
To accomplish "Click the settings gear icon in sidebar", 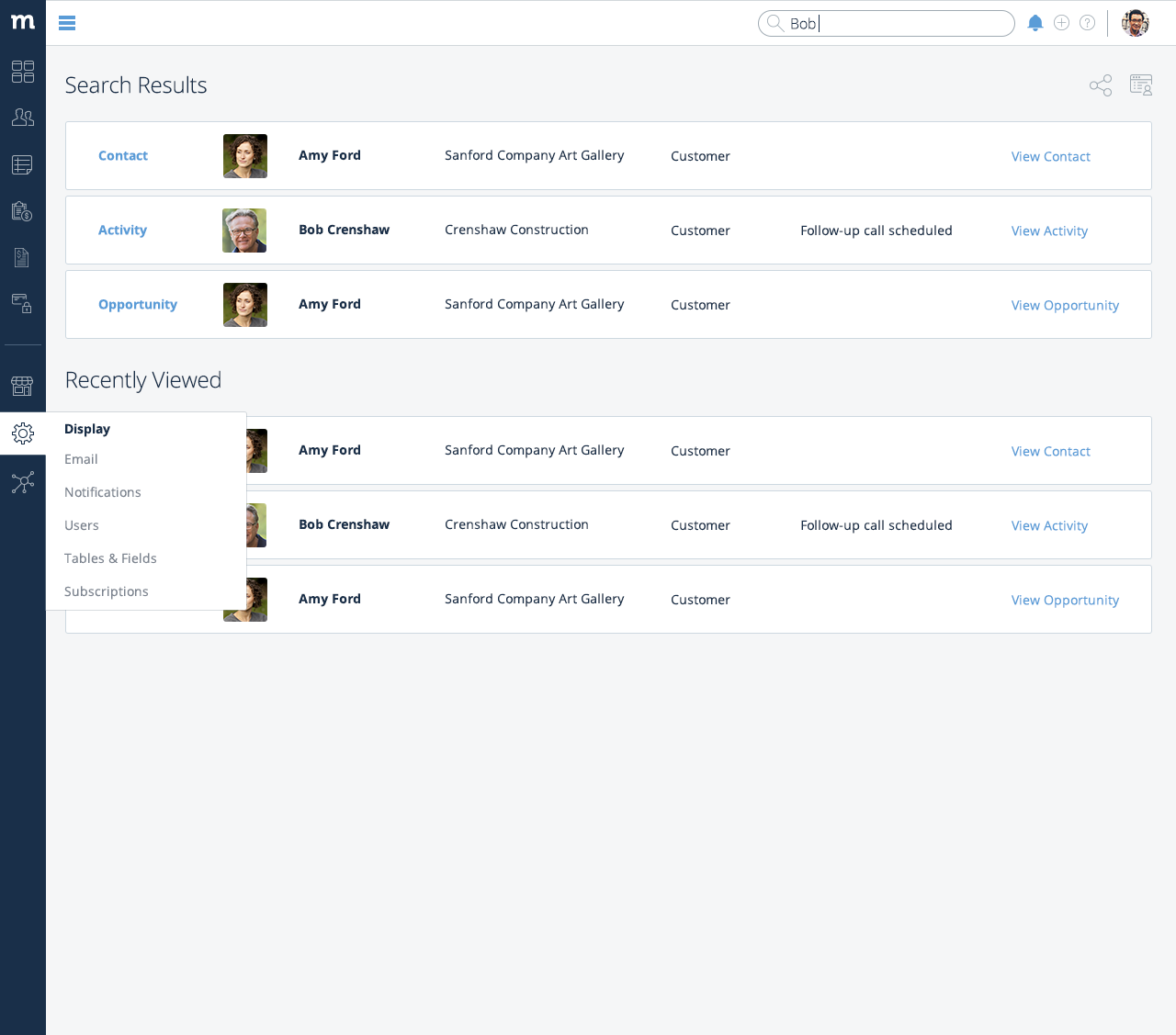I will [23, 433].
